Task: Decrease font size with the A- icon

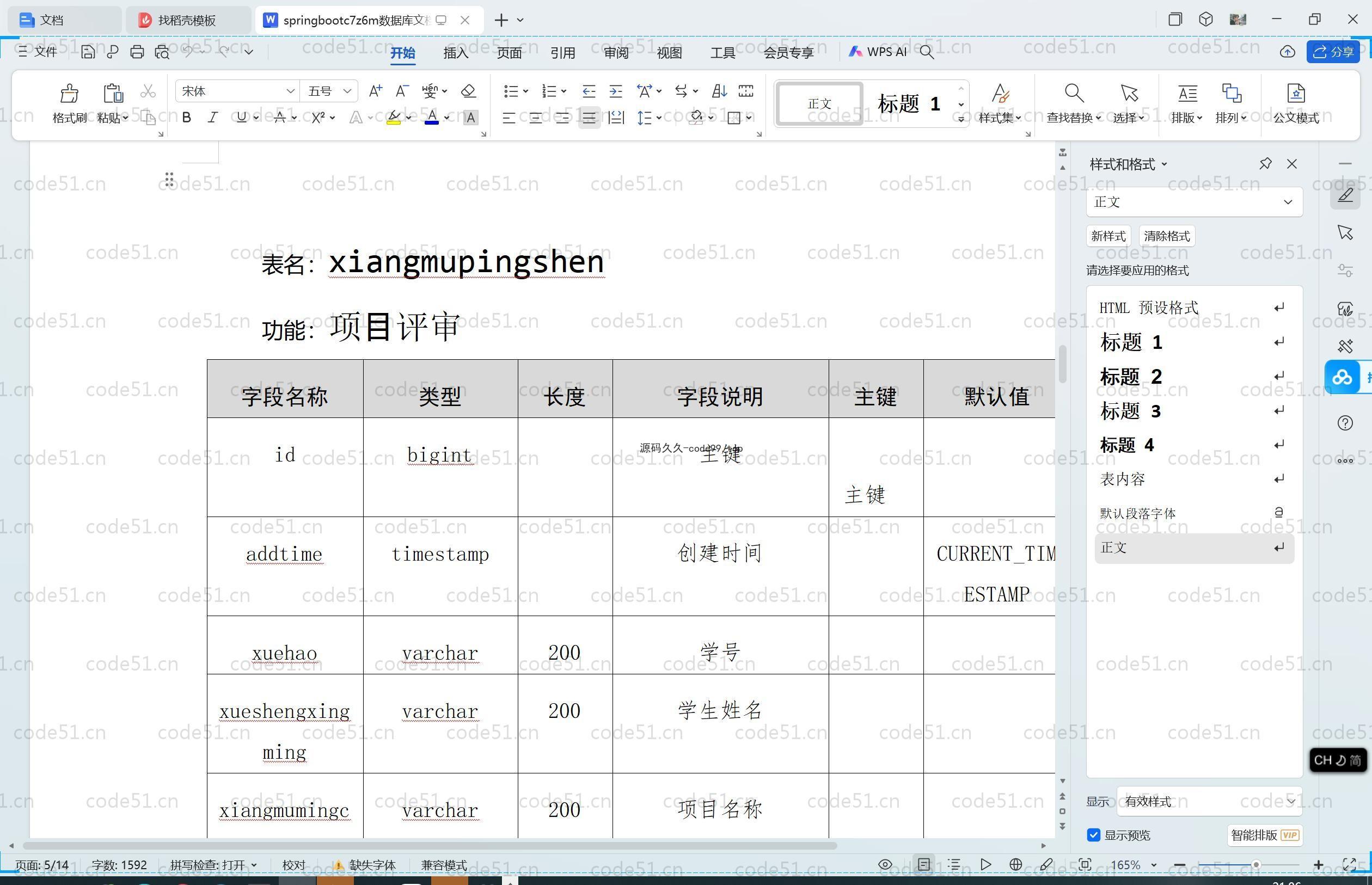Action: (x=402, y=91)
